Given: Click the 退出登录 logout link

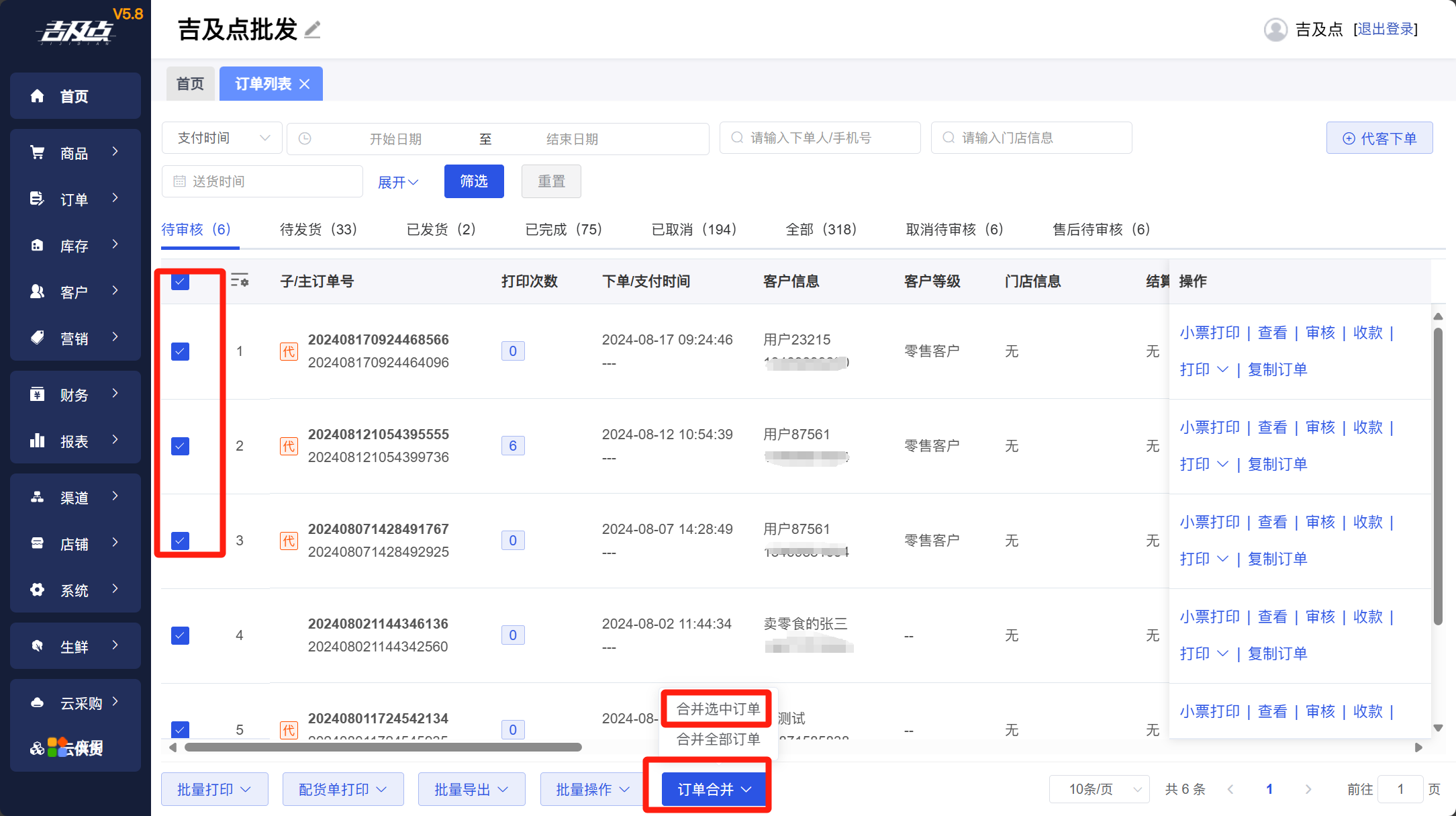Looking at the screenshot, I should [1386, 30].
